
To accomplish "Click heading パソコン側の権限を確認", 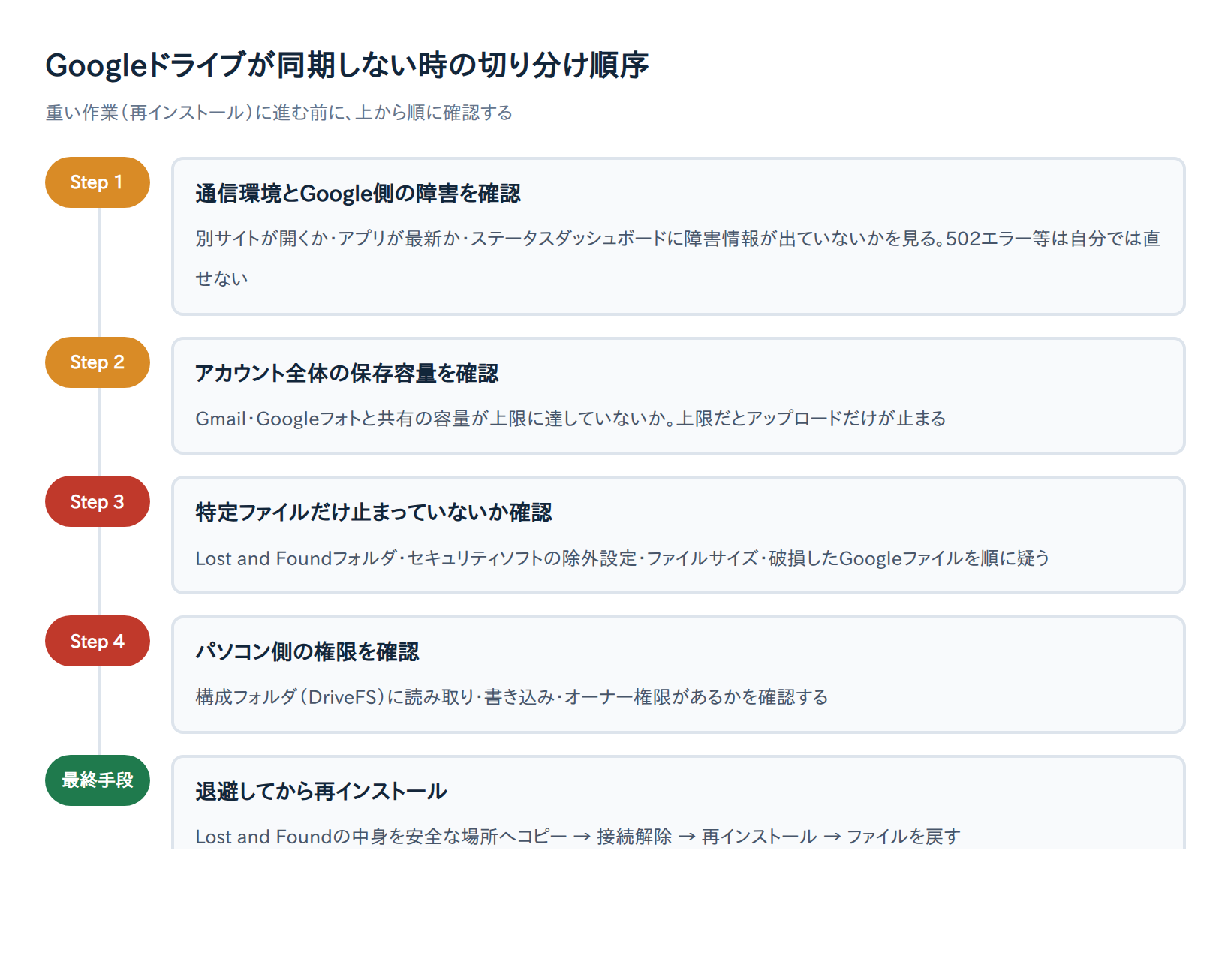I will coord(307,652).
